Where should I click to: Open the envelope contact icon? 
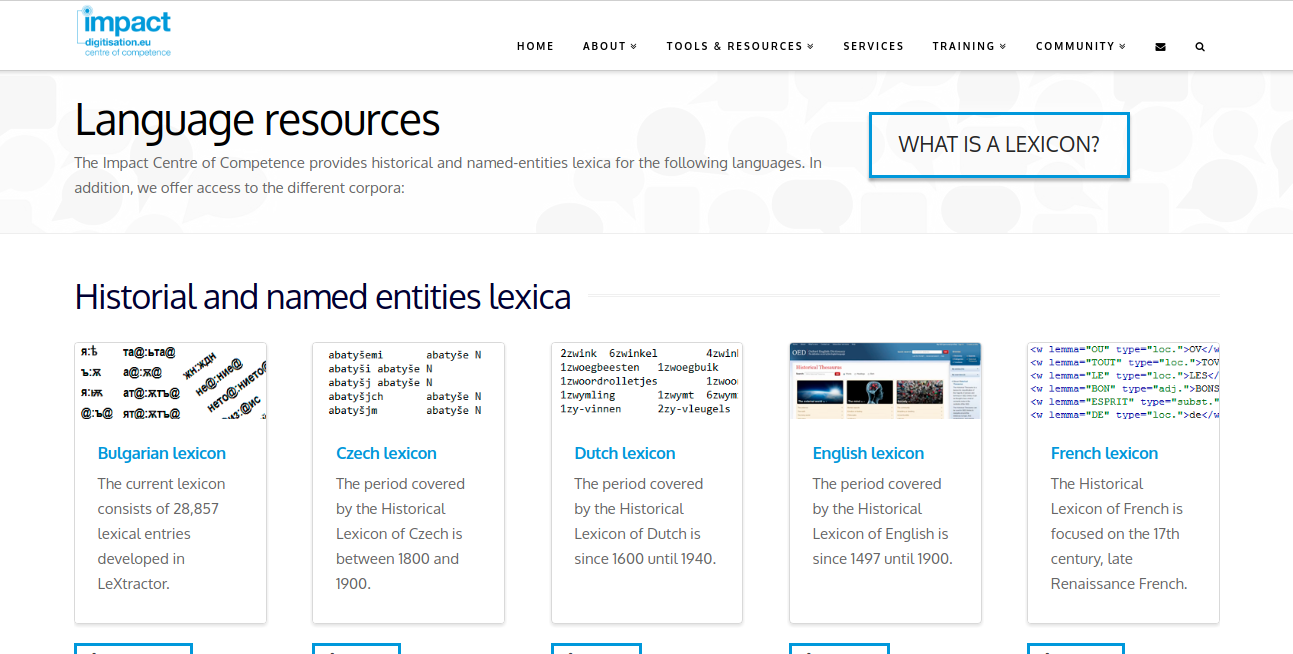click(1160, 47)
